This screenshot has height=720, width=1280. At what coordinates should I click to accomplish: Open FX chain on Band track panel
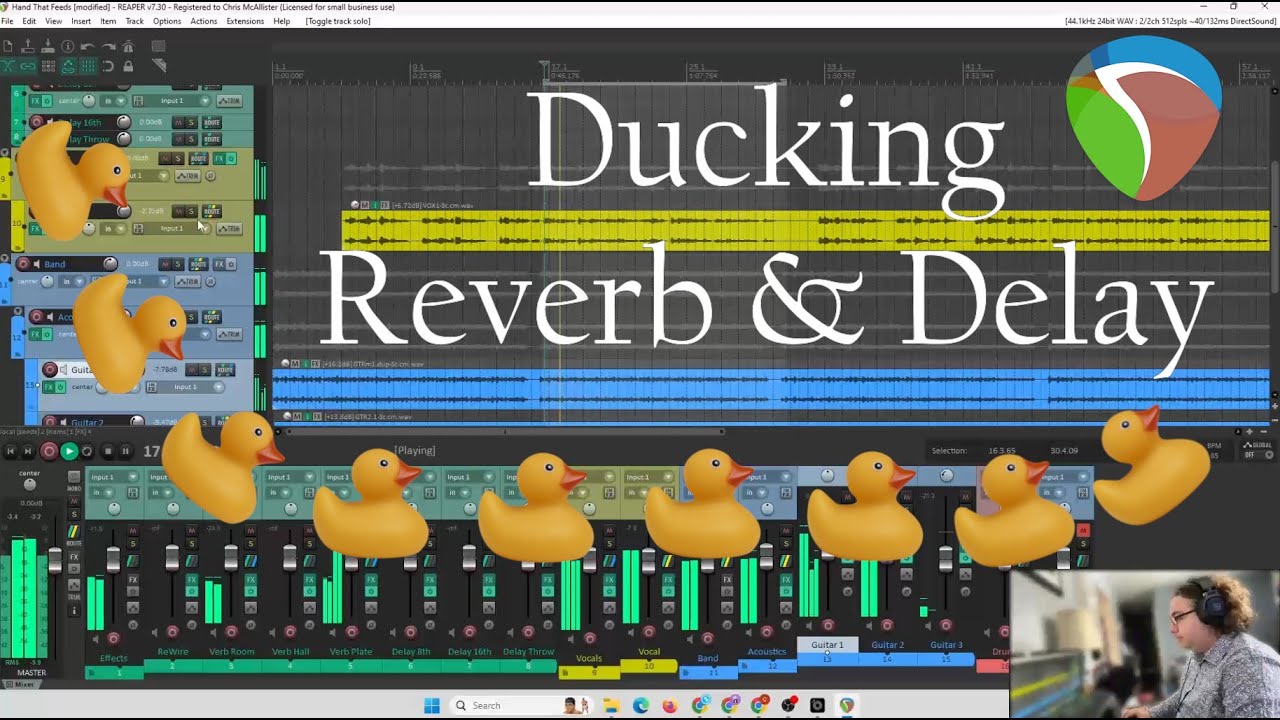coord(219,264)
